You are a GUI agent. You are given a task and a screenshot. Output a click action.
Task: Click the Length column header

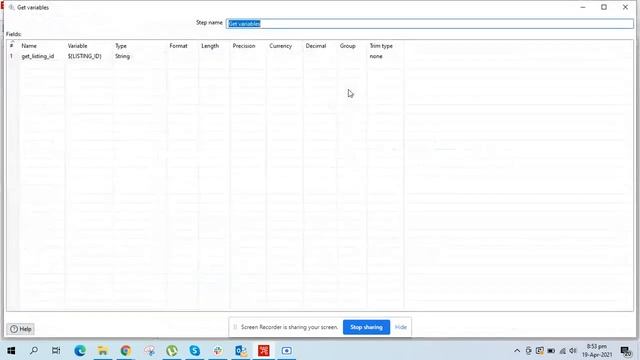point(210,46)
